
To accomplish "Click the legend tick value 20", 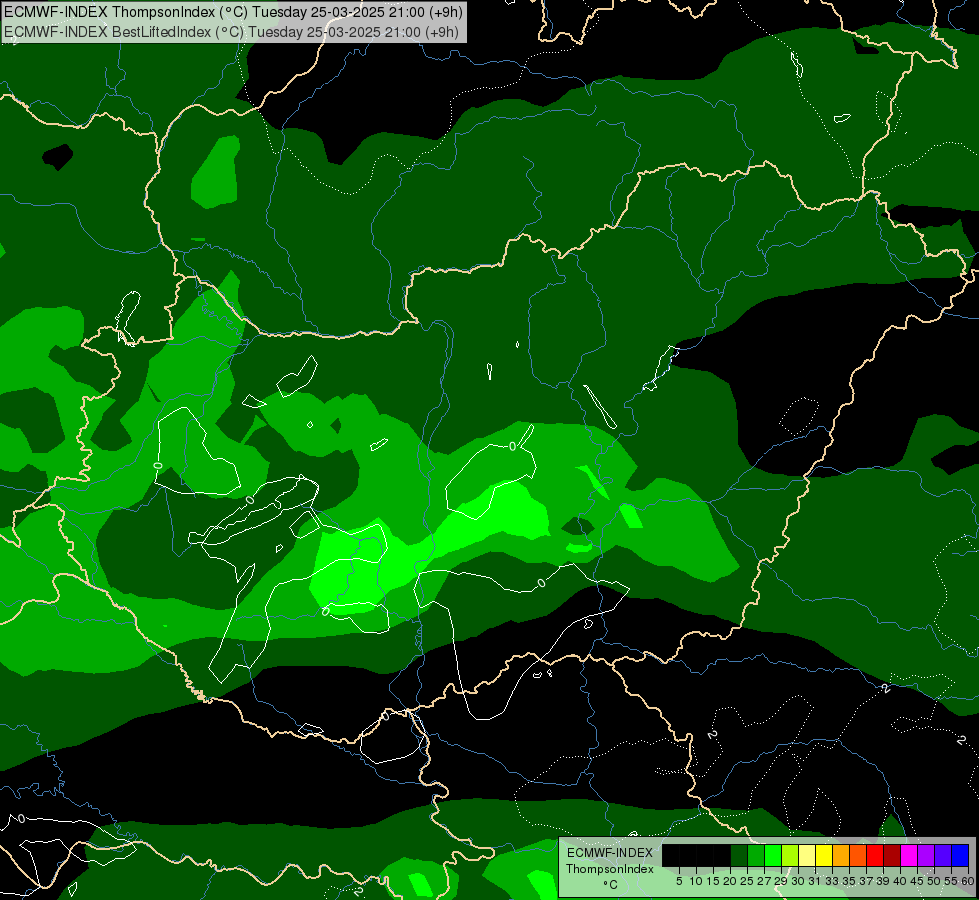I will pyautogui.click(x=731, y=881).
